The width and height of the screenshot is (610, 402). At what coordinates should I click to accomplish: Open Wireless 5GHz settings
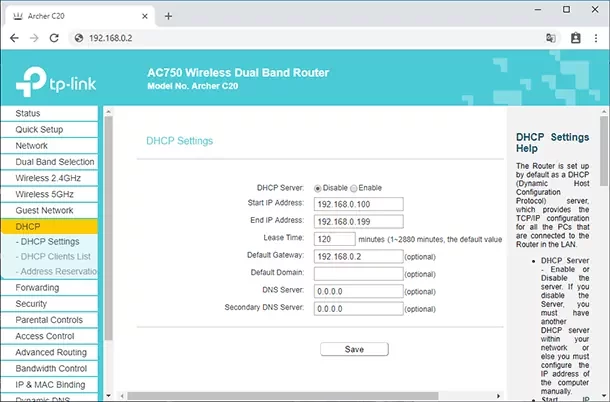pos(49,194)
